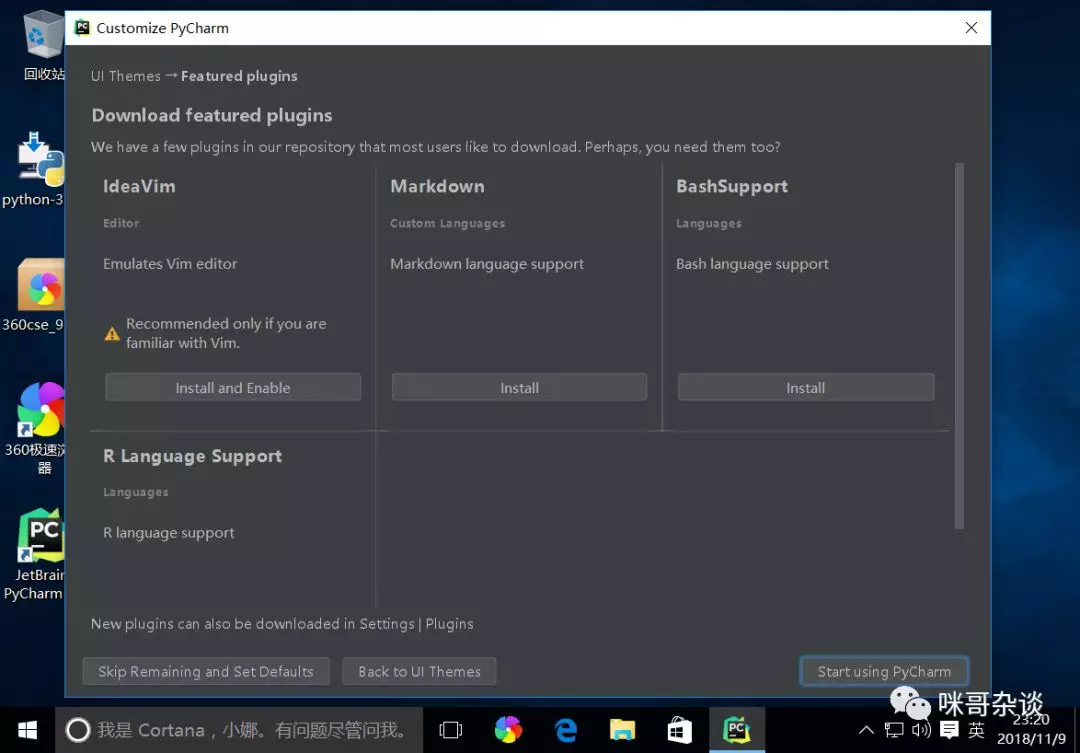This screenshot has height=753, width=1080.
Task: Click the Featured plugins breadcrumb step
Action: coord(239,76)
